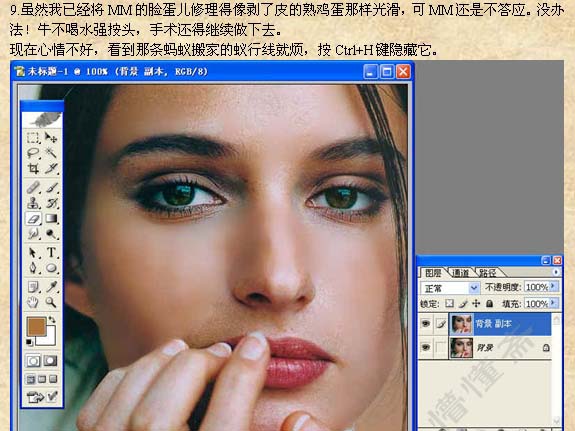Select the Eyedropper tool
Viewport: 575px width, 431px height.
pos(51,286)
